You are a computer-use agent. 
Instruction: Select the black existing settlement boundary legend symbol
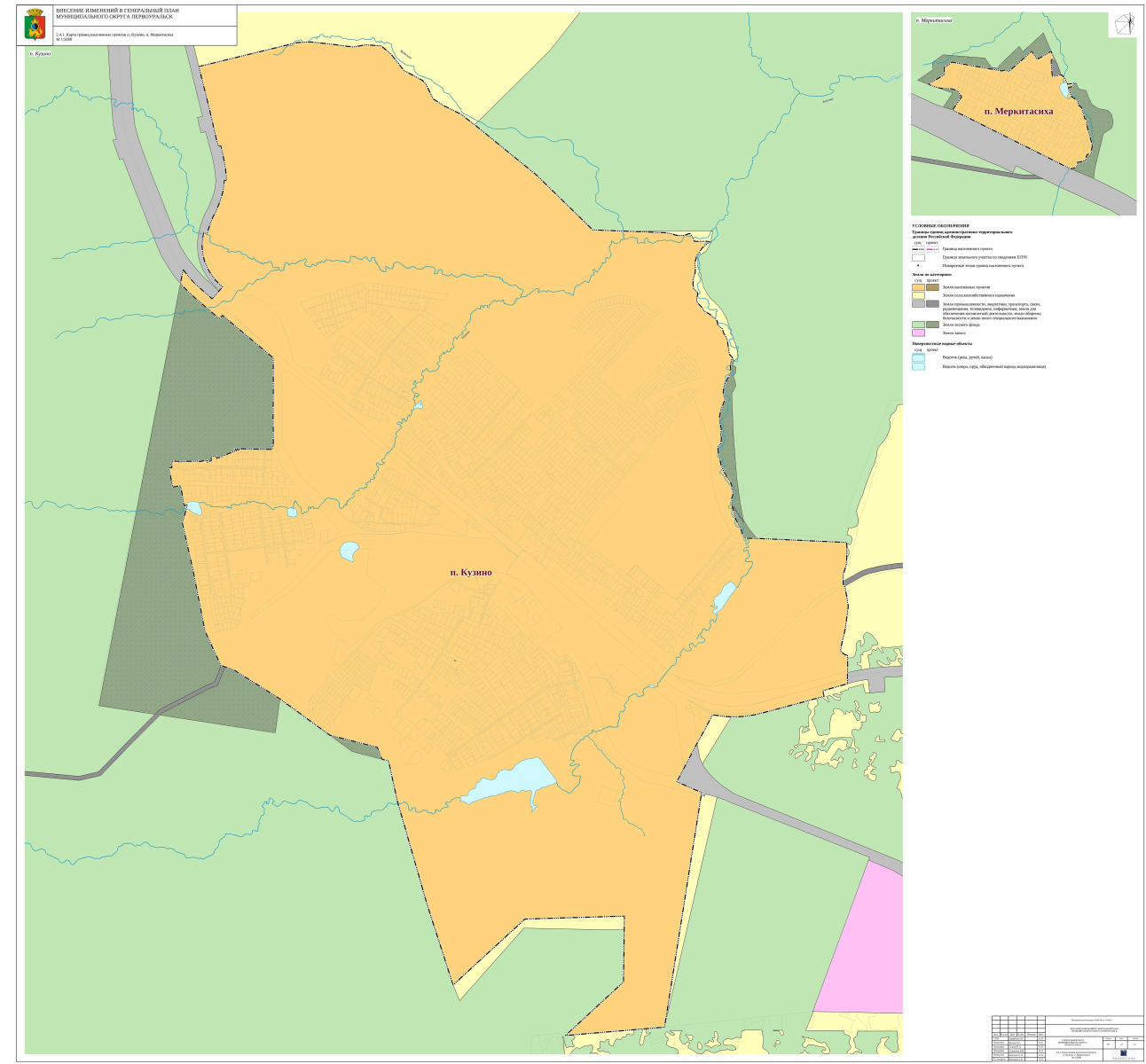pos(918,249)
